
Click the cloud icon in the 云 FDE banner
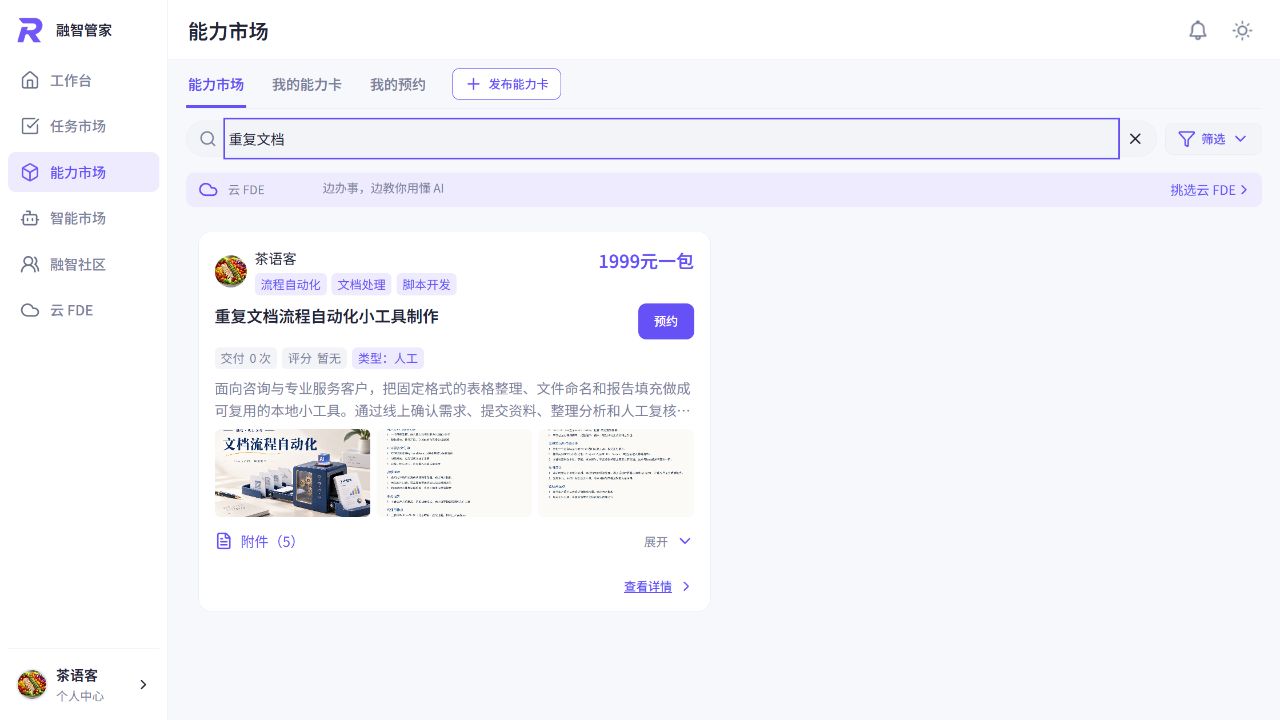click(208, 189)
